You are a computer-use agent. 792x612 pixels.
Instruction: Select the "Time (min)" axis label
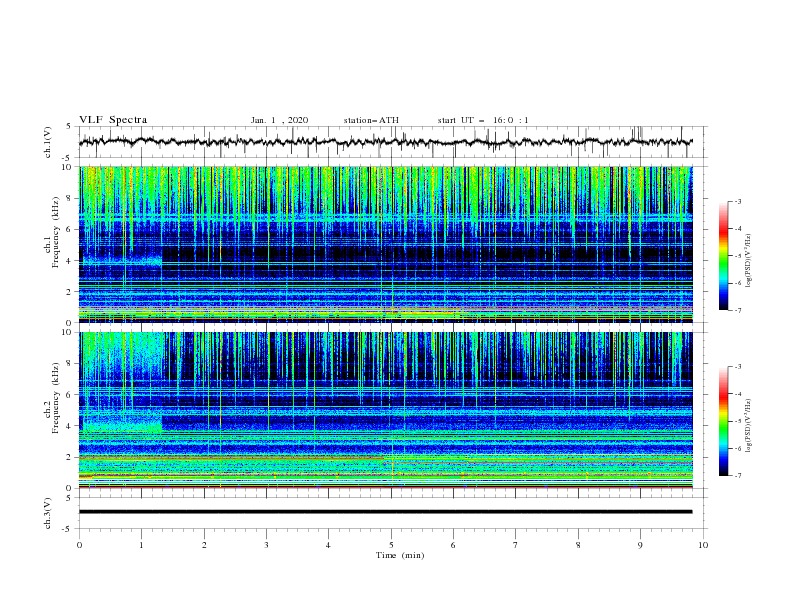400,555
